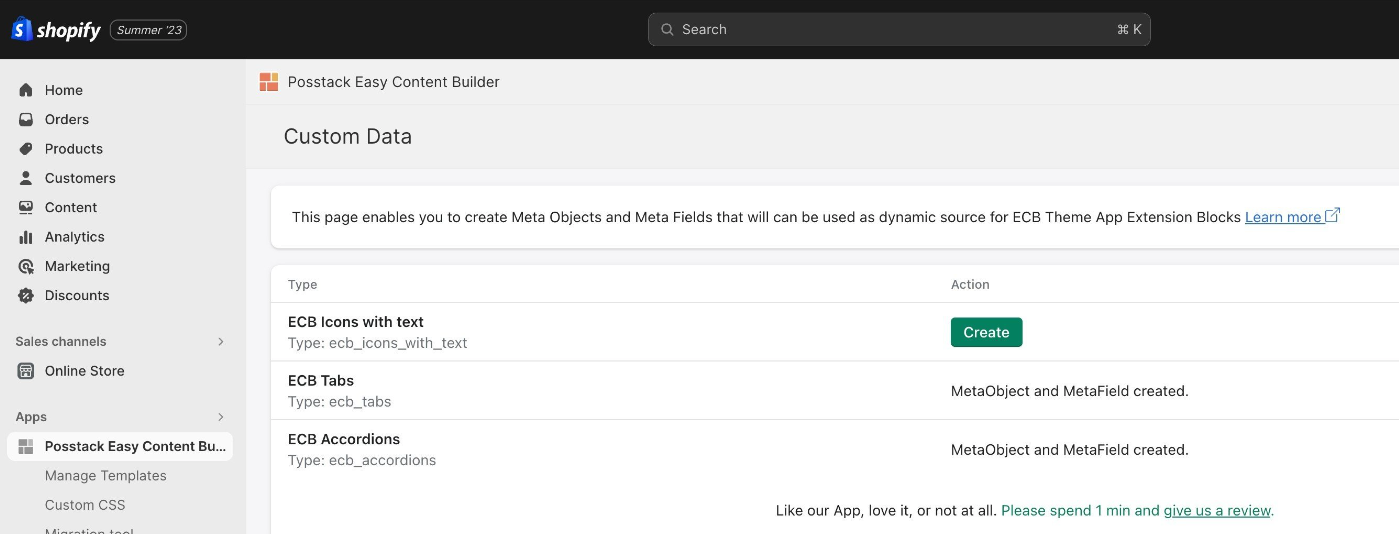Click the give us a review link
This screenshot has height=534, width=1399.
(1217, 510)
